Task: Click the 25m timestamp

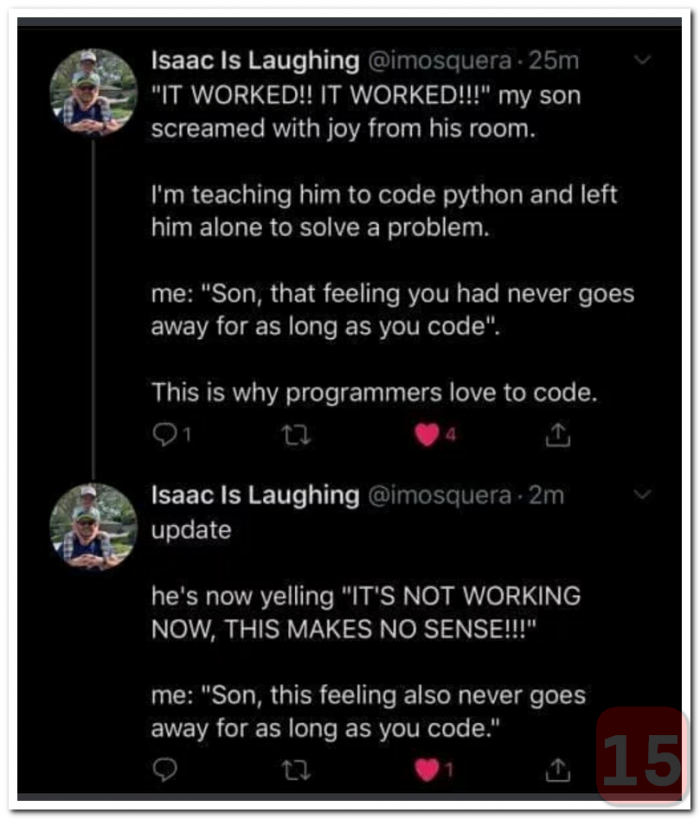Action: (554, 60)
